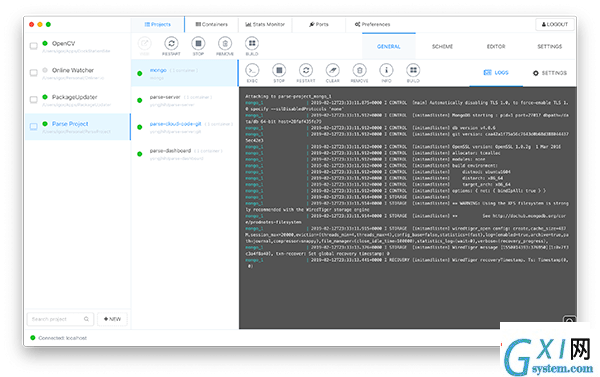This screenshot has height=377, width=600.
Task: Select the PackageUpdater project row
Action: (78, 100)
